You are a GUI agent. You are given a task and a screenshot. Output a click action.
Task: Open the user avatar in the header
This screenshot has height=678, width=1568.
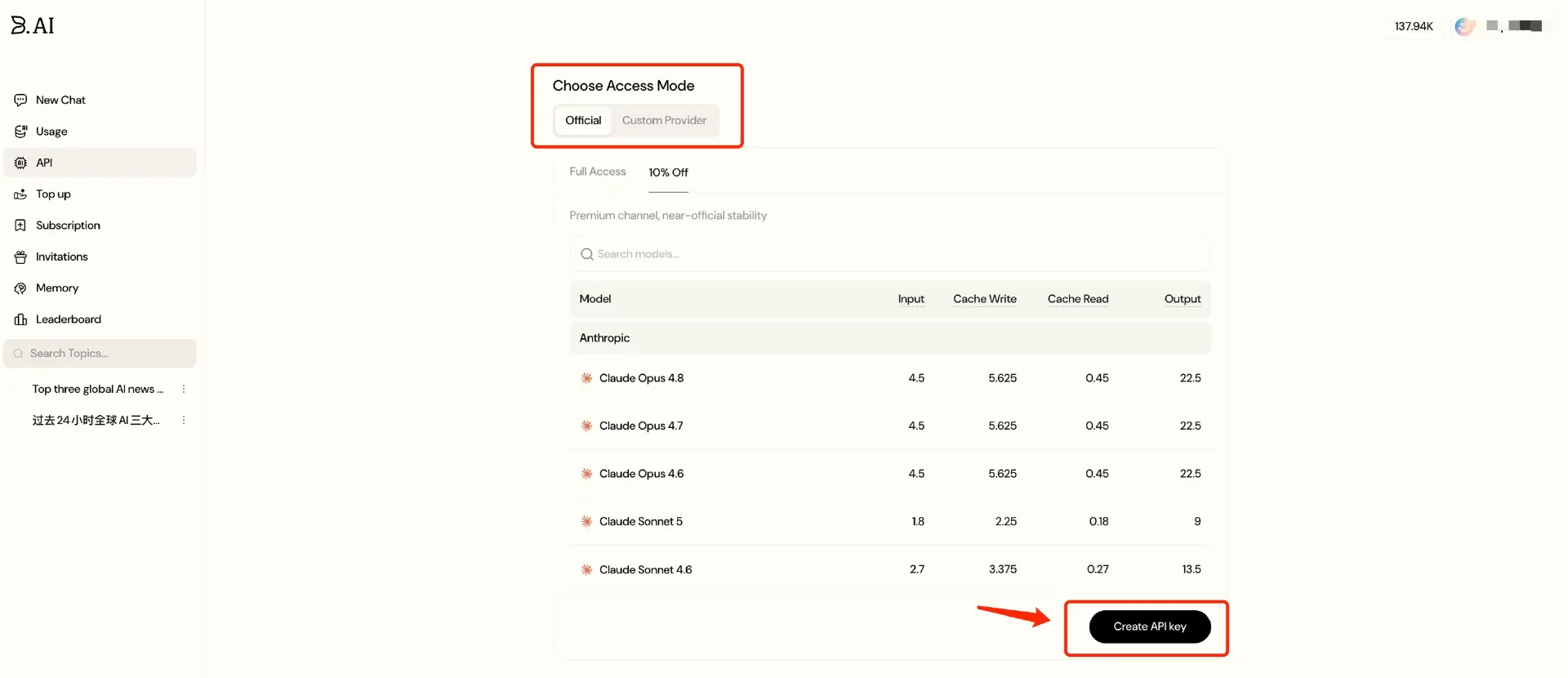pos(1465,26)
